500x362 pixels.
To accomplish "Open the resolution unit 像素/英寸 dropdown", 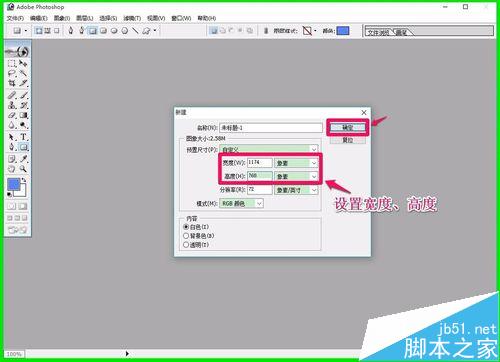I will (296, 190).
